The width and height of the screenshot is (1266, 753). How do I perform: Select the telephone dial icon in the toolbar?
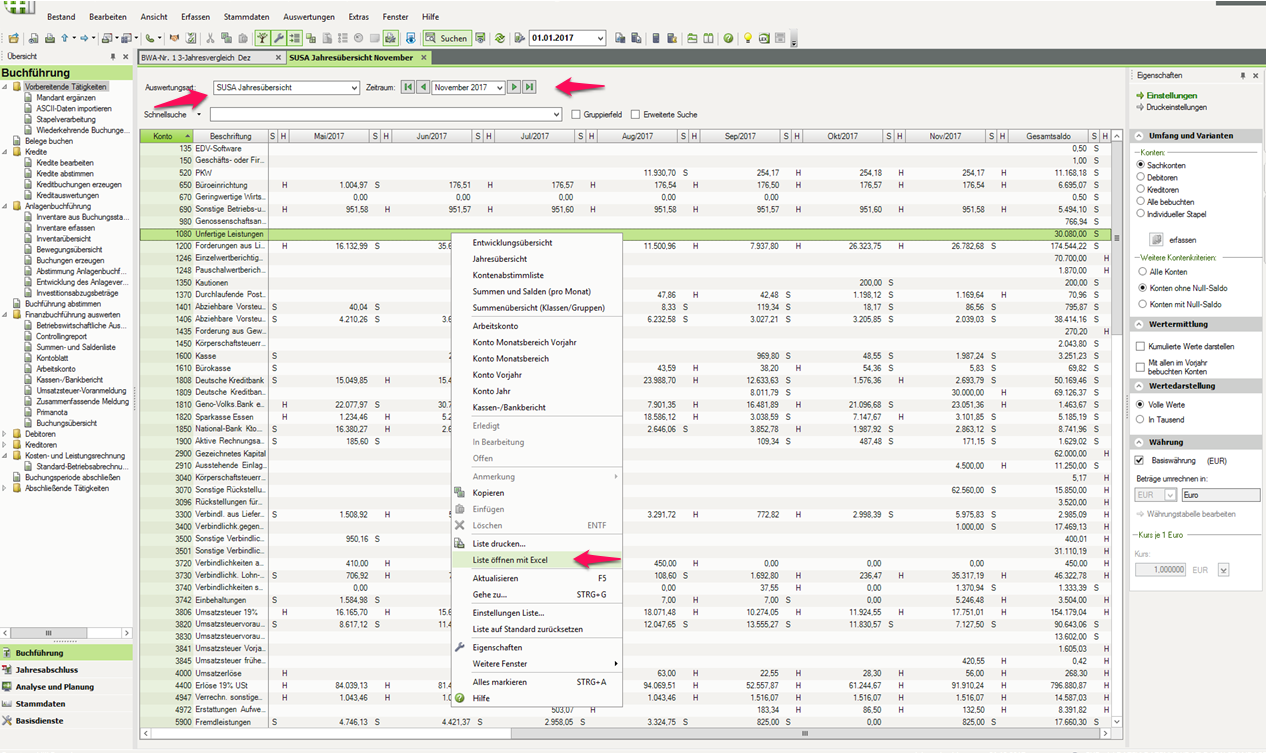[151, 38]
